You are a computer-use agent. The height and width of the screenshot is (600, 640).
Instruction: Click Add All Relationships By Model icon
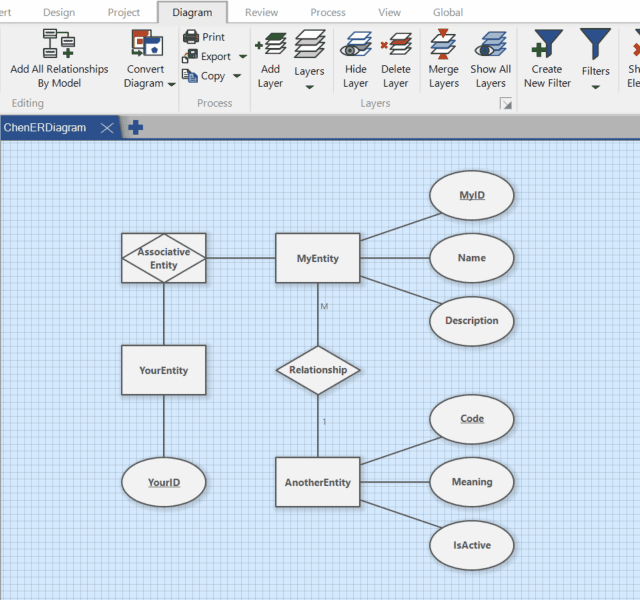tap(59, 45)
